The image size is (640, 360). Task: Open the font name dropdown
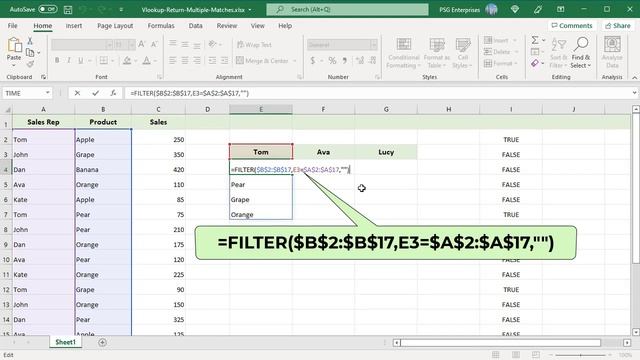pos(109,44)
